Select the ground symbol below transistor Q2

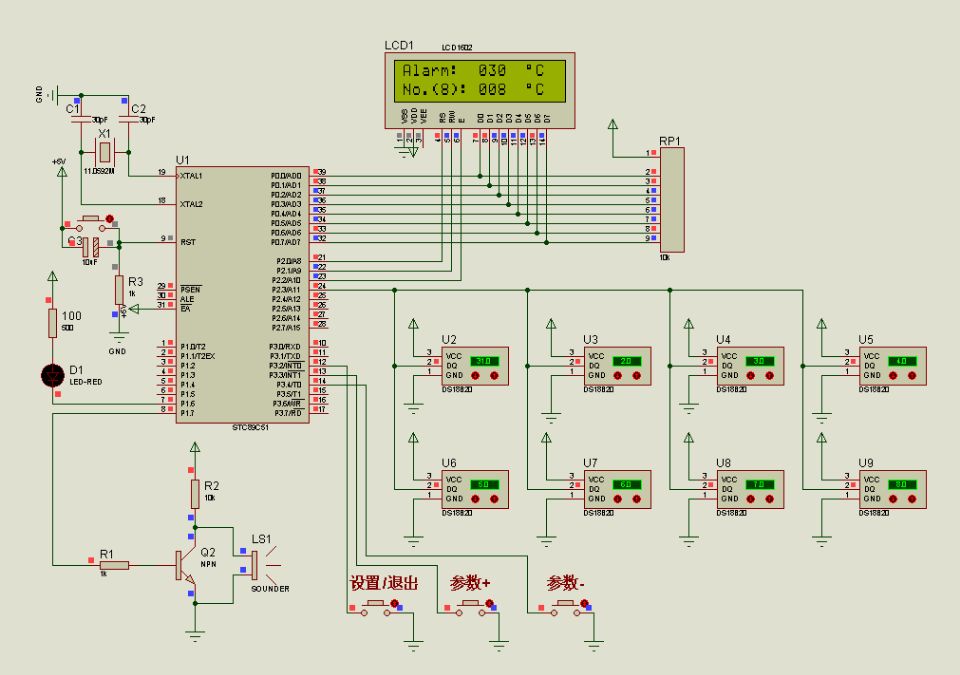point(195,637)
